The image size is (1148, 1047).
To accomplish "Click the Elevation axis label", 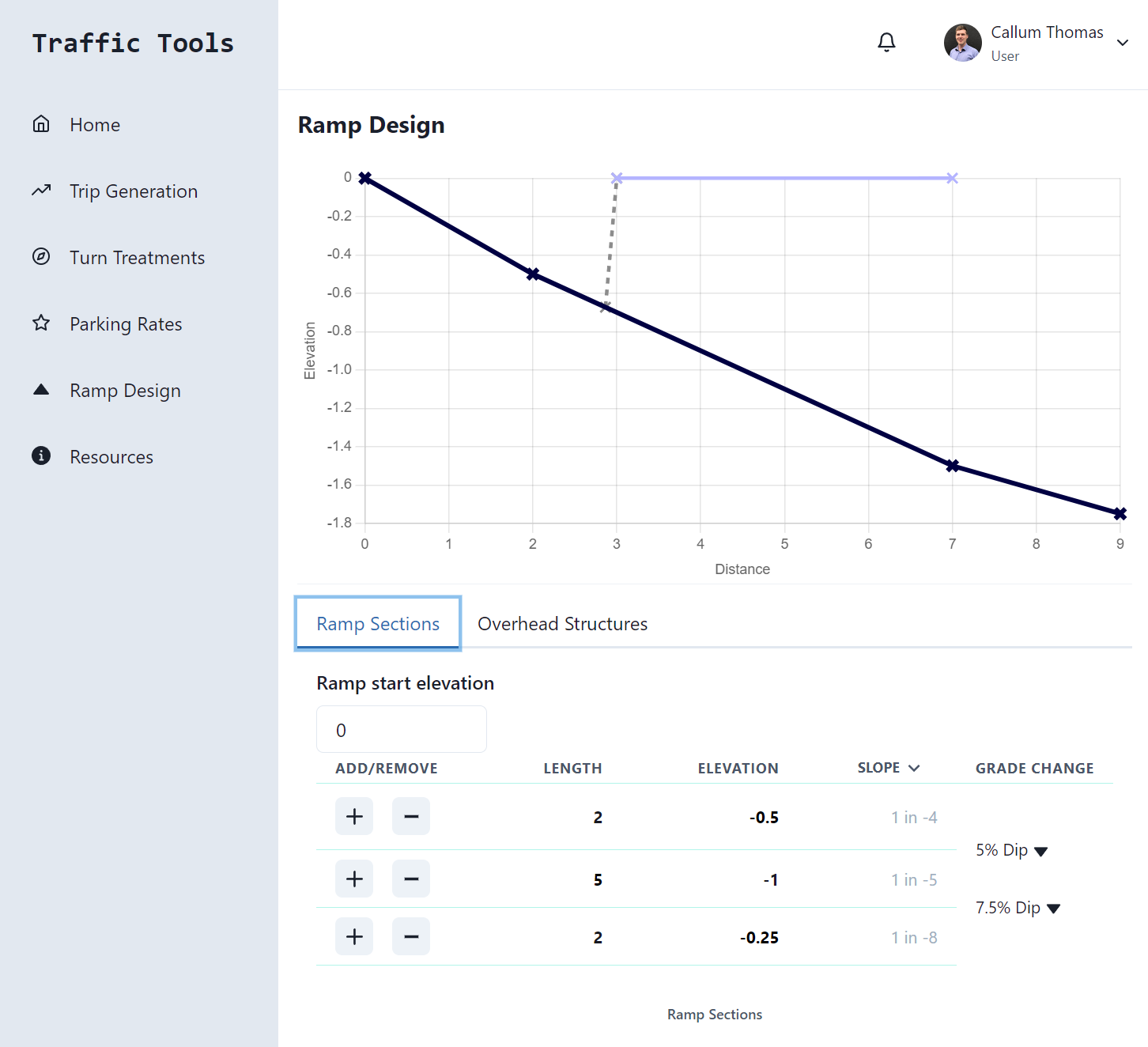I will click(310, 350).
